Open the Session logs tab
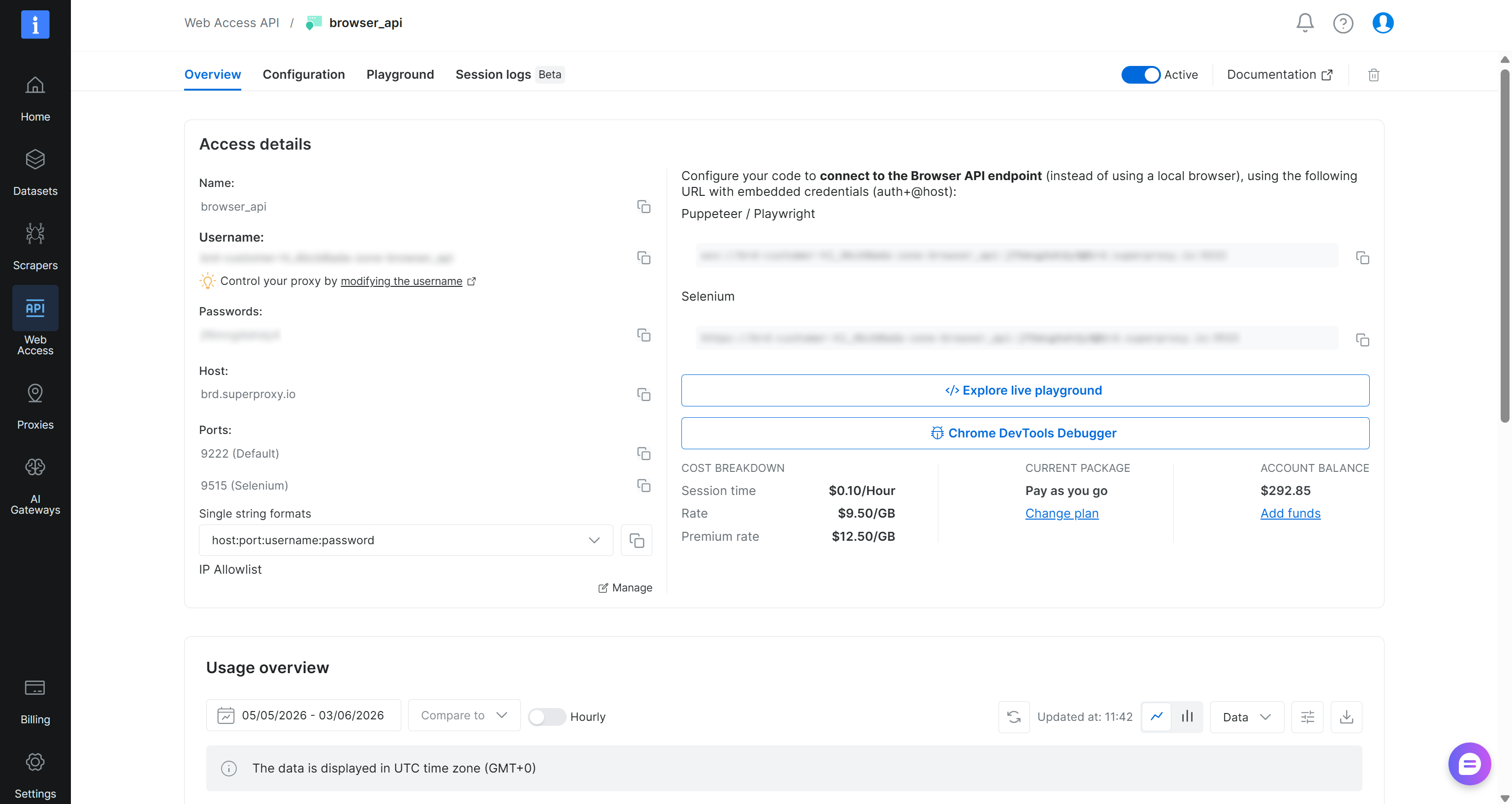Screen dimensions: 1512x804 coord(510,74)
